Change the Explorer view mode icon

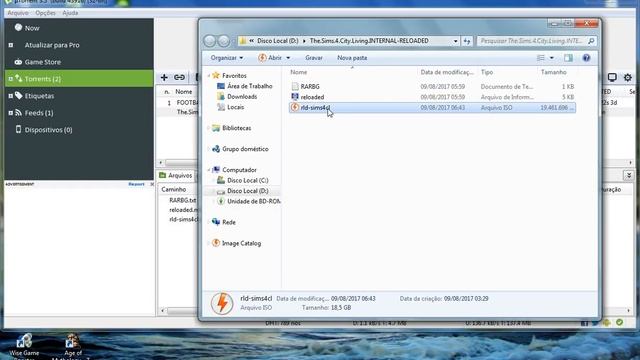(x=541, y=58)
